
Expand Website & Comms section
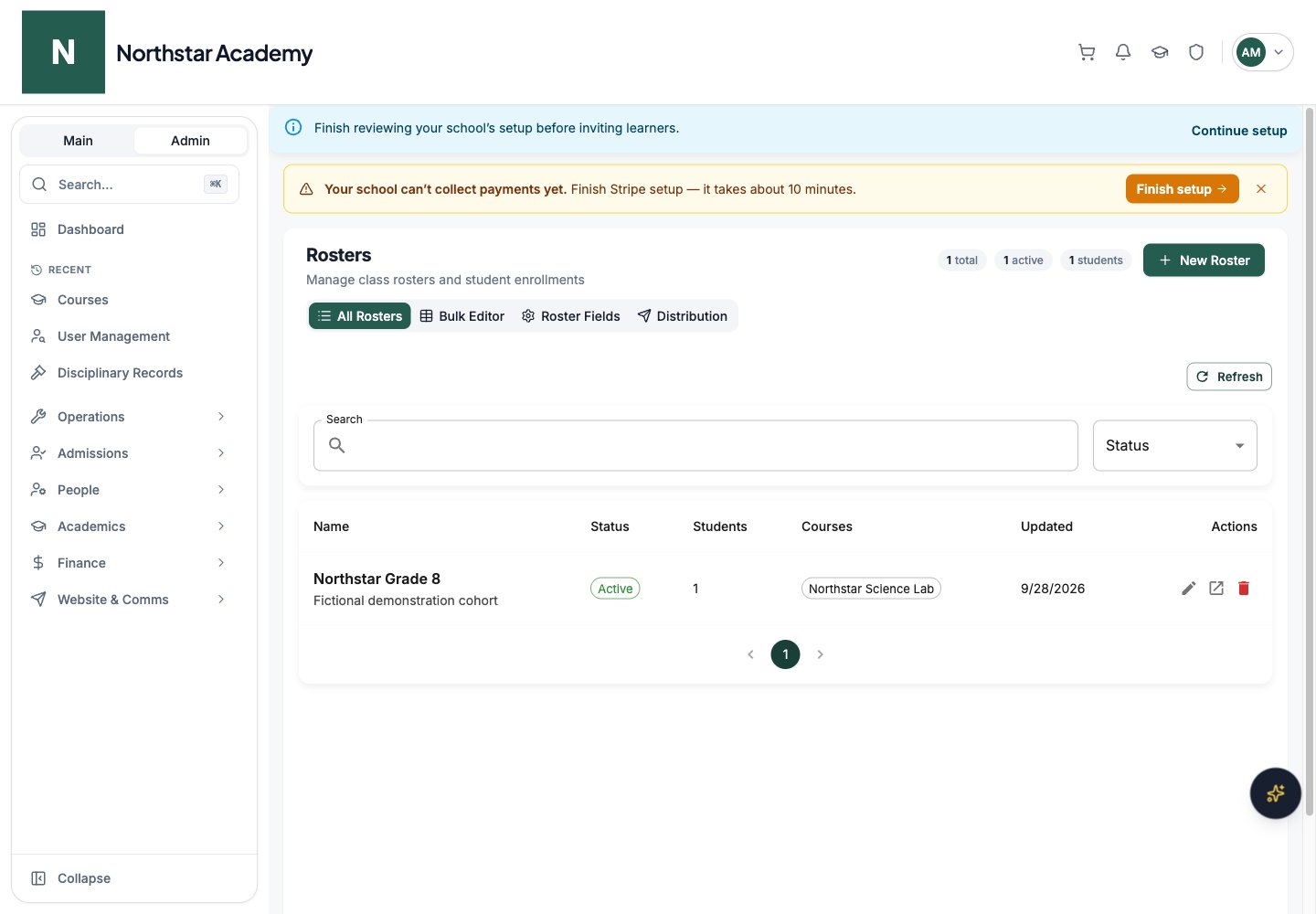click(130, 600)
